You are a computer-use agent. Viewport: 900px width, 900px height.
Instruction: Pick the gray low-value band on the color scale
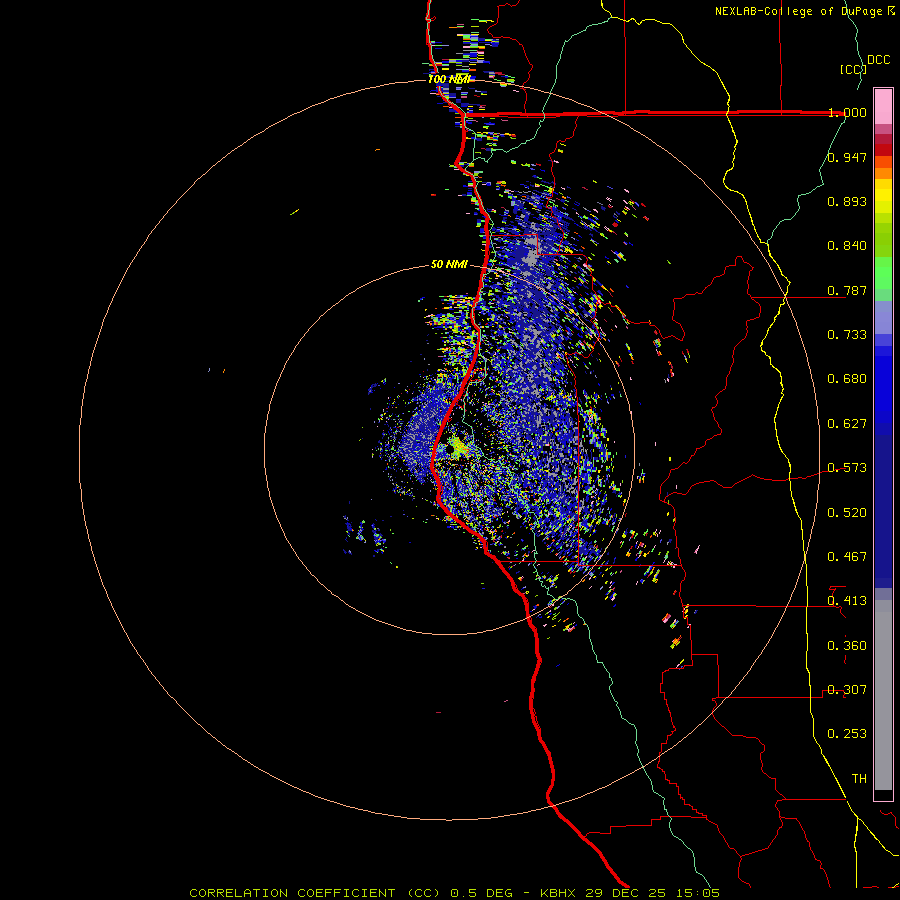click(x=883, y=695)
